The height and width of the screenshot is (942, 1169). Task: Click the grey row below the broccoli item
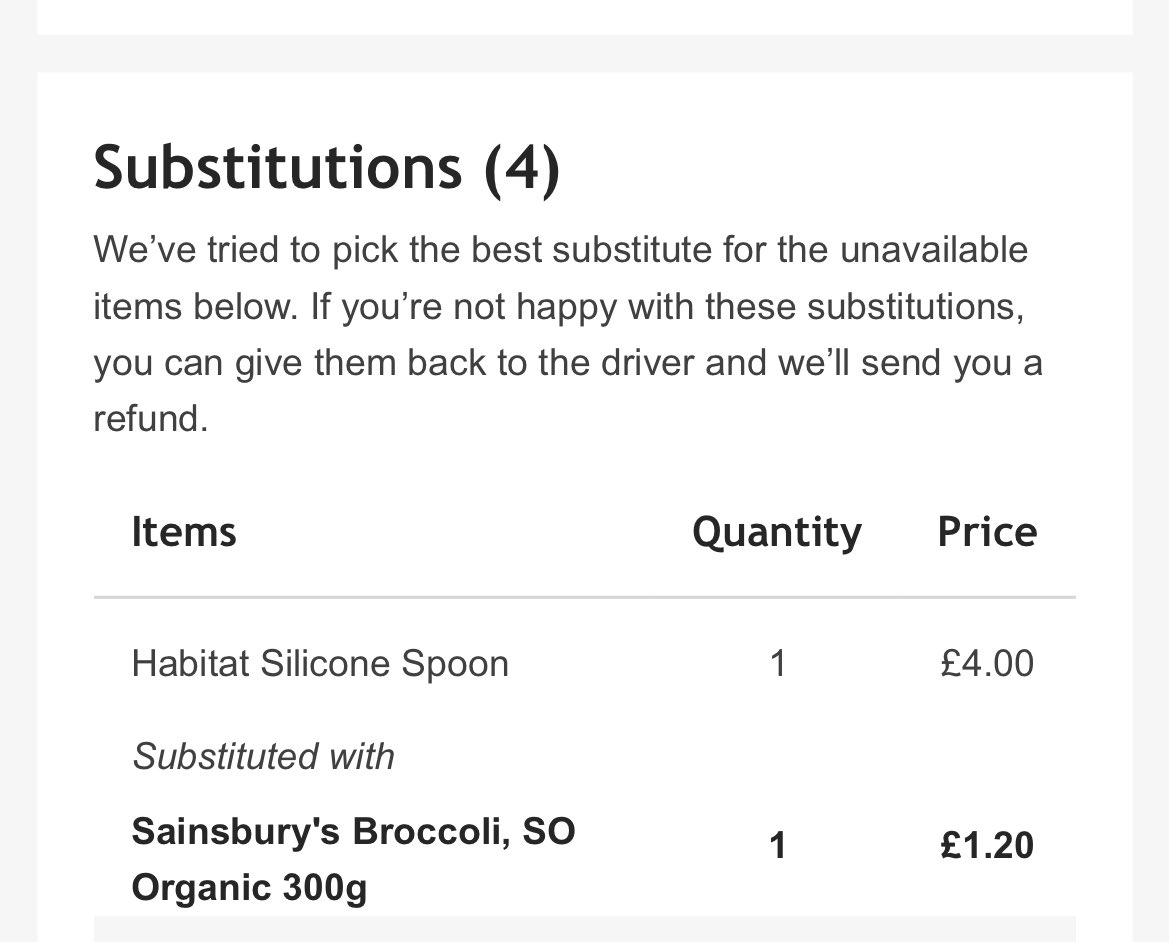click(x=584, y=929)
